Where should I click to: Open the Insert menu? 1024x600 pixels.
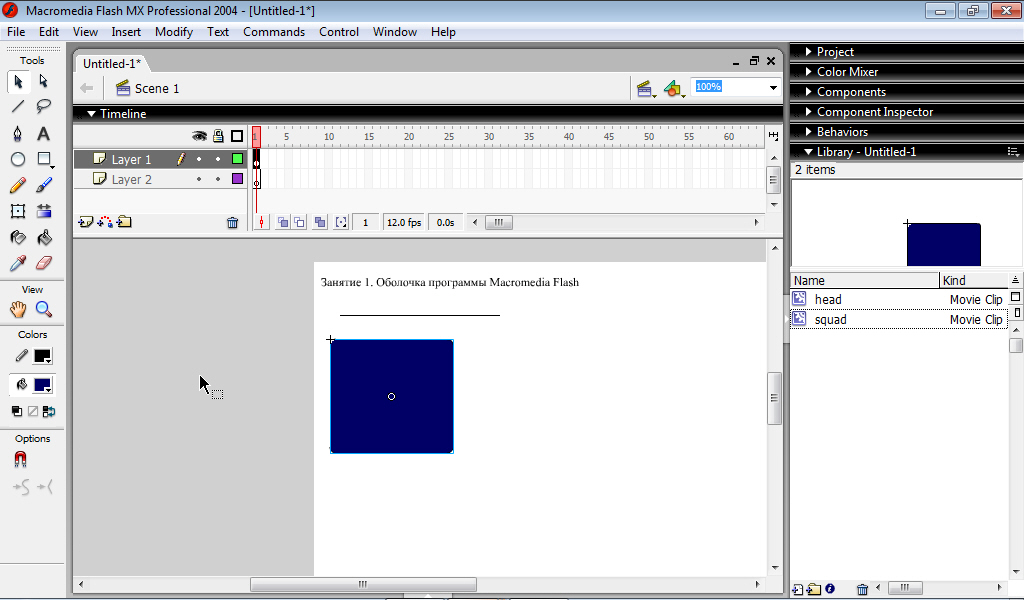(126, 32)
